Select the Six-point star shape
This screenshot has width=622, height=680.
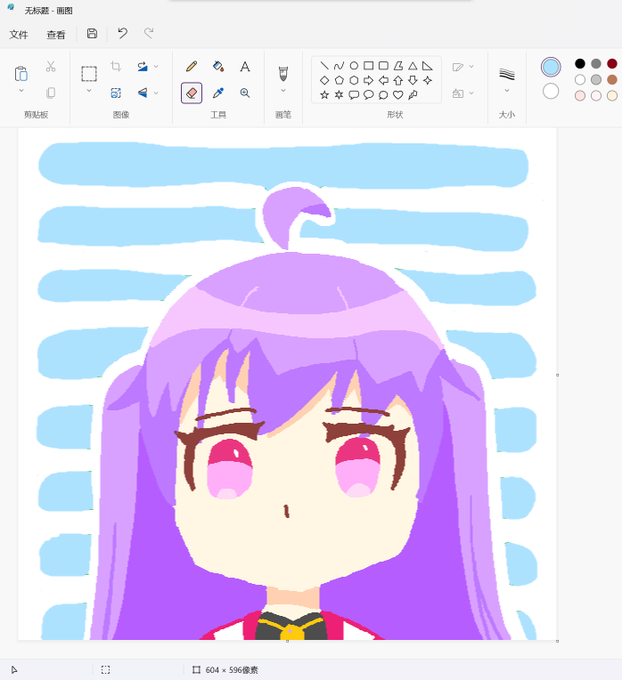pyautogui.click(x=339, y=95)
